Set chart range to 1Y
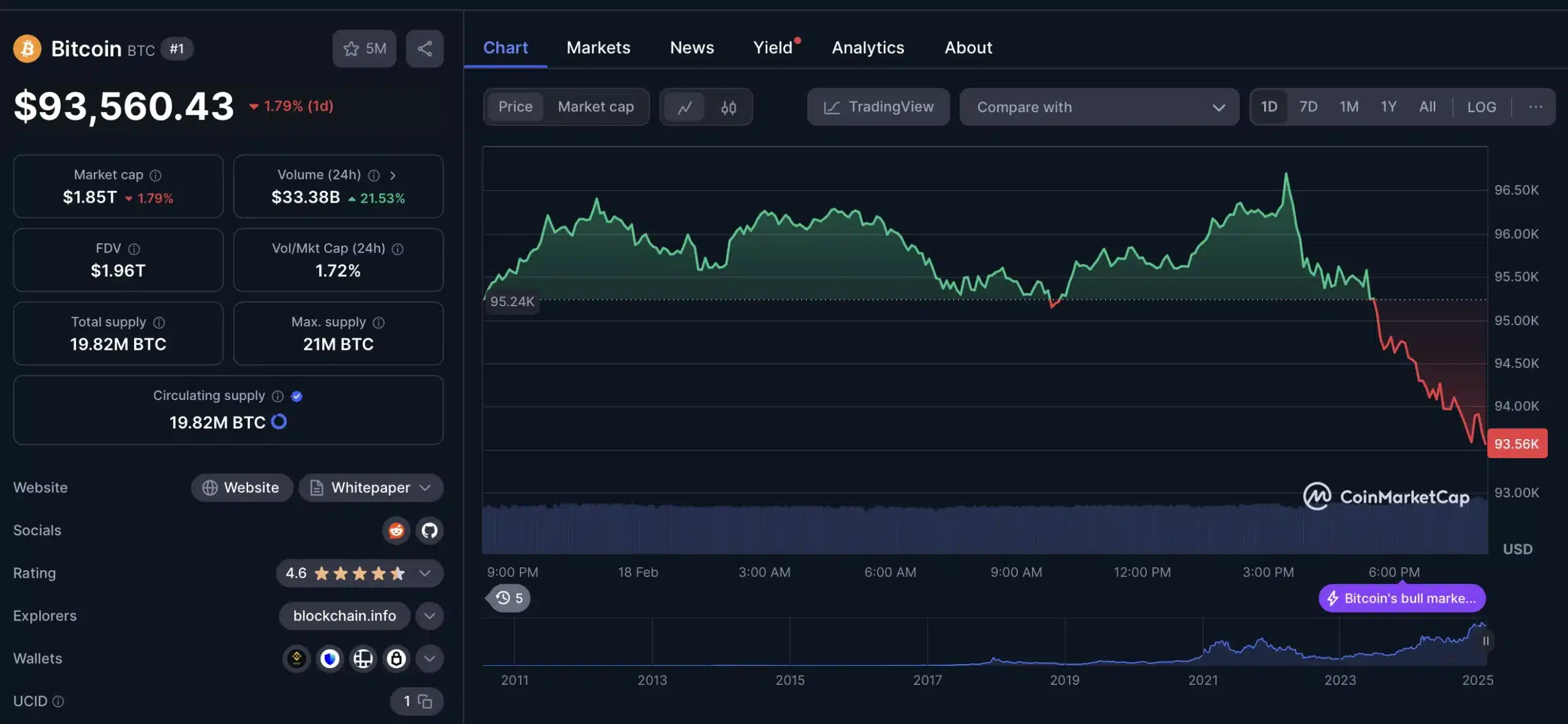The width and height of the screenshot is (1568, 724). coord(1389,107)
